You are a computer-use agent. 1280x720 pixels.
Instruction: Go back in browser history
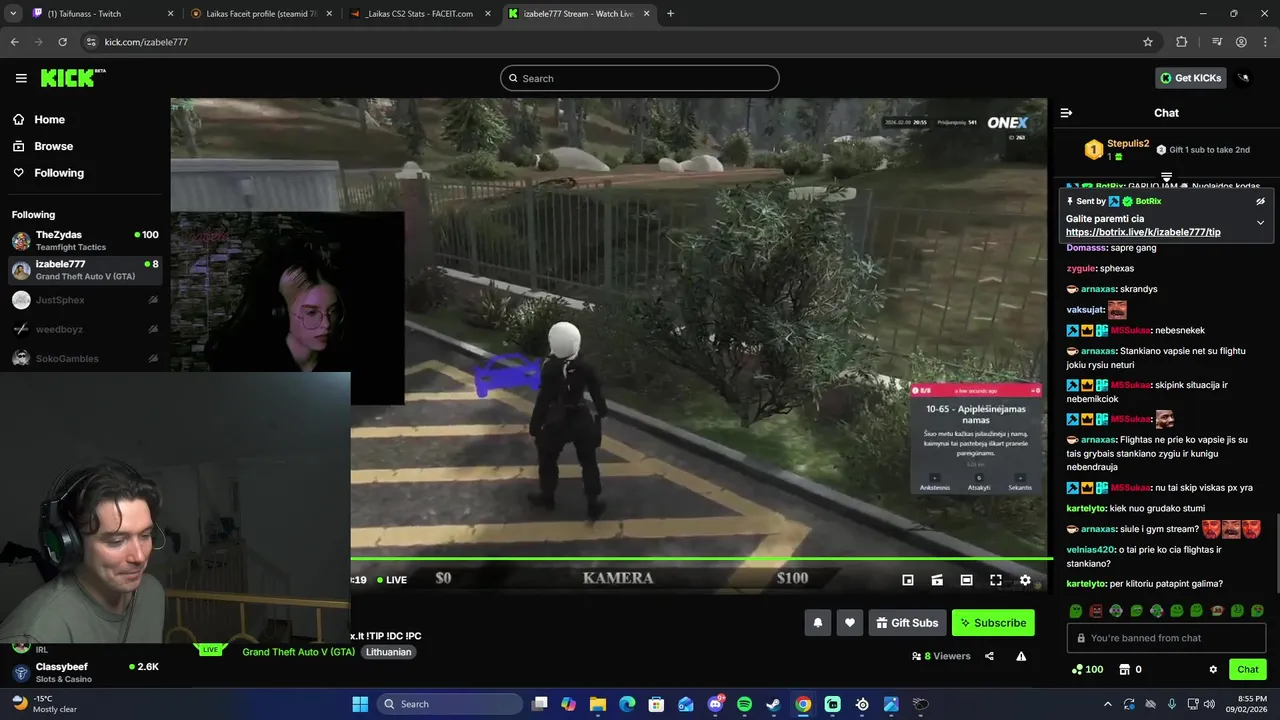point(14,42)
